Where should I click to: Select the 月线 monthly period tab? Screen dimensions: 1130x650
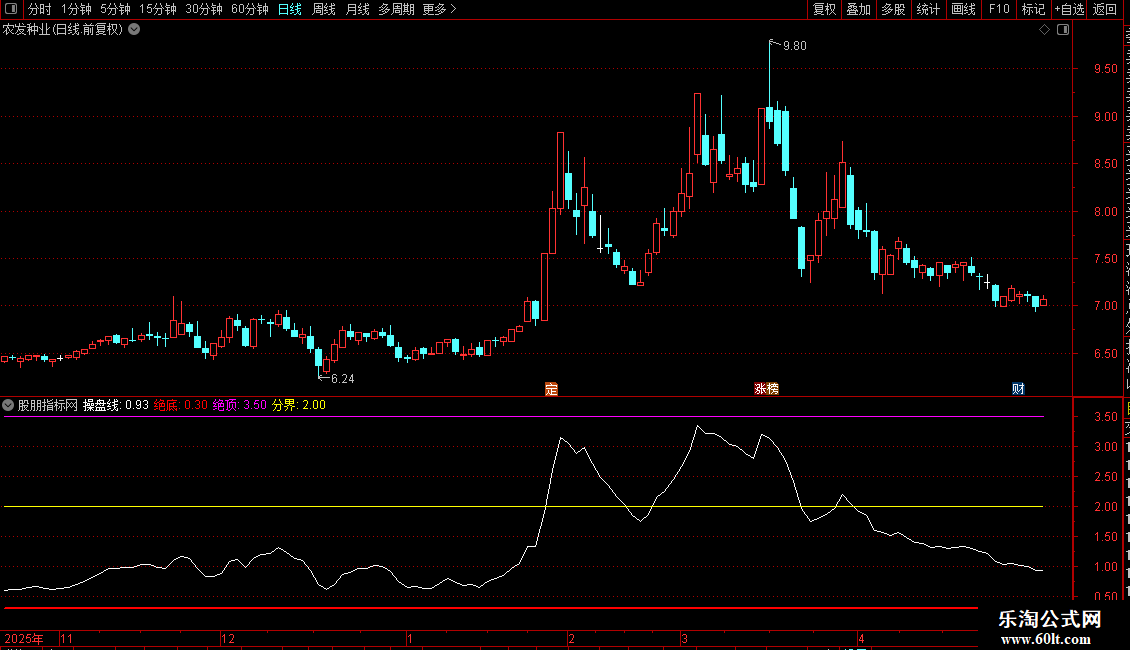pyautogui.click(x=357, y=9)
